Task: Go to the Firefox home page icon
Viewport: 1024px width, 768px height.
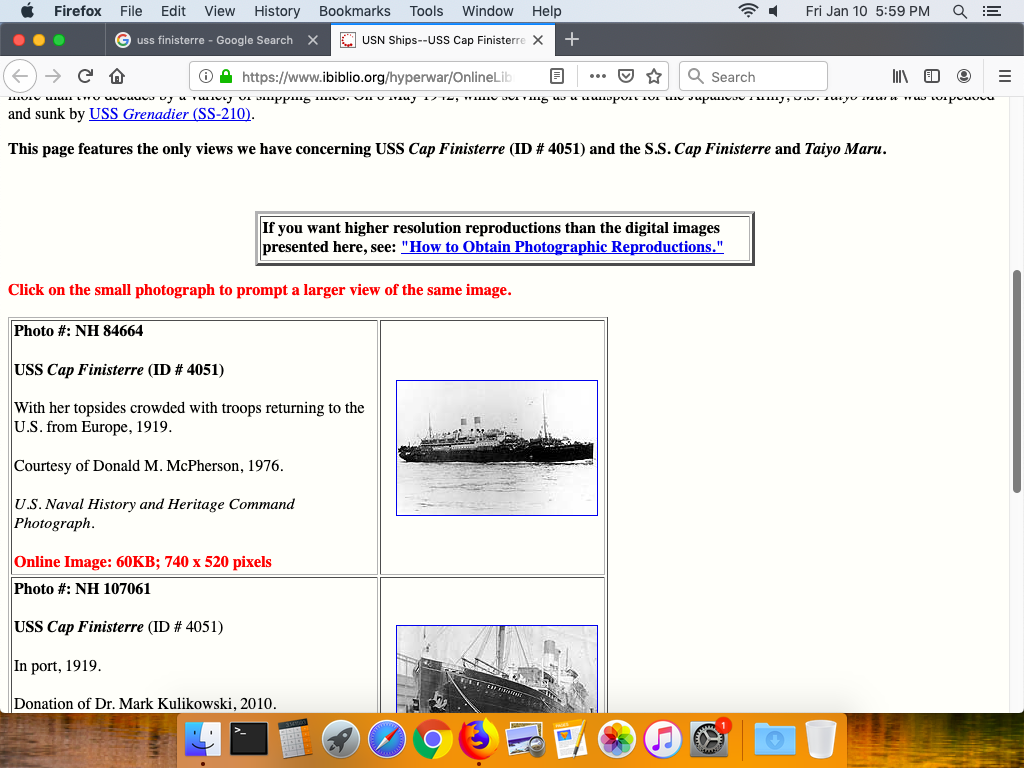Action: [117, 77]
